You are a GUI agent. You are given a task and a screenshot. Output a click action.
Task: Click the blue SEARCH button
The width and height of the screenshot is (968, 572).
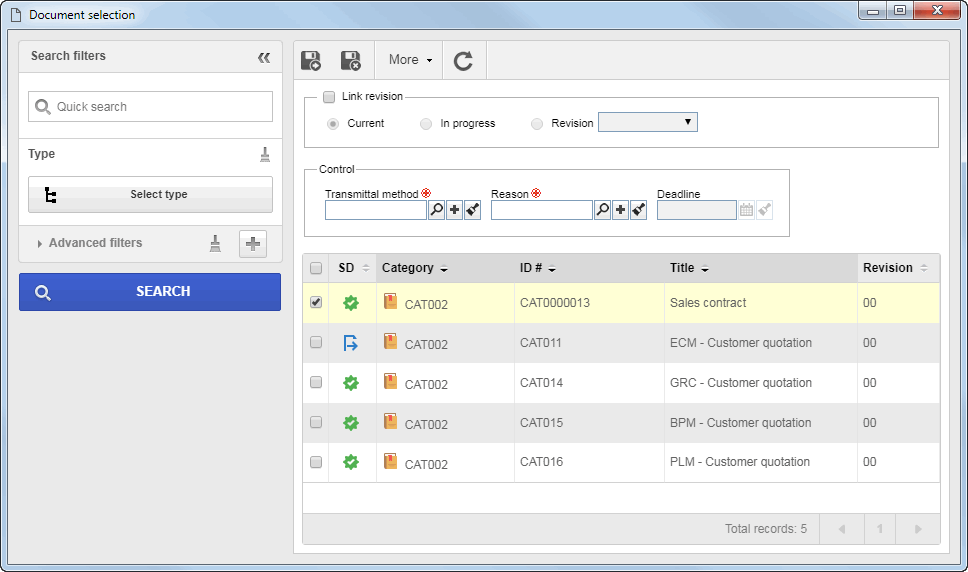[x=150, y=292]
